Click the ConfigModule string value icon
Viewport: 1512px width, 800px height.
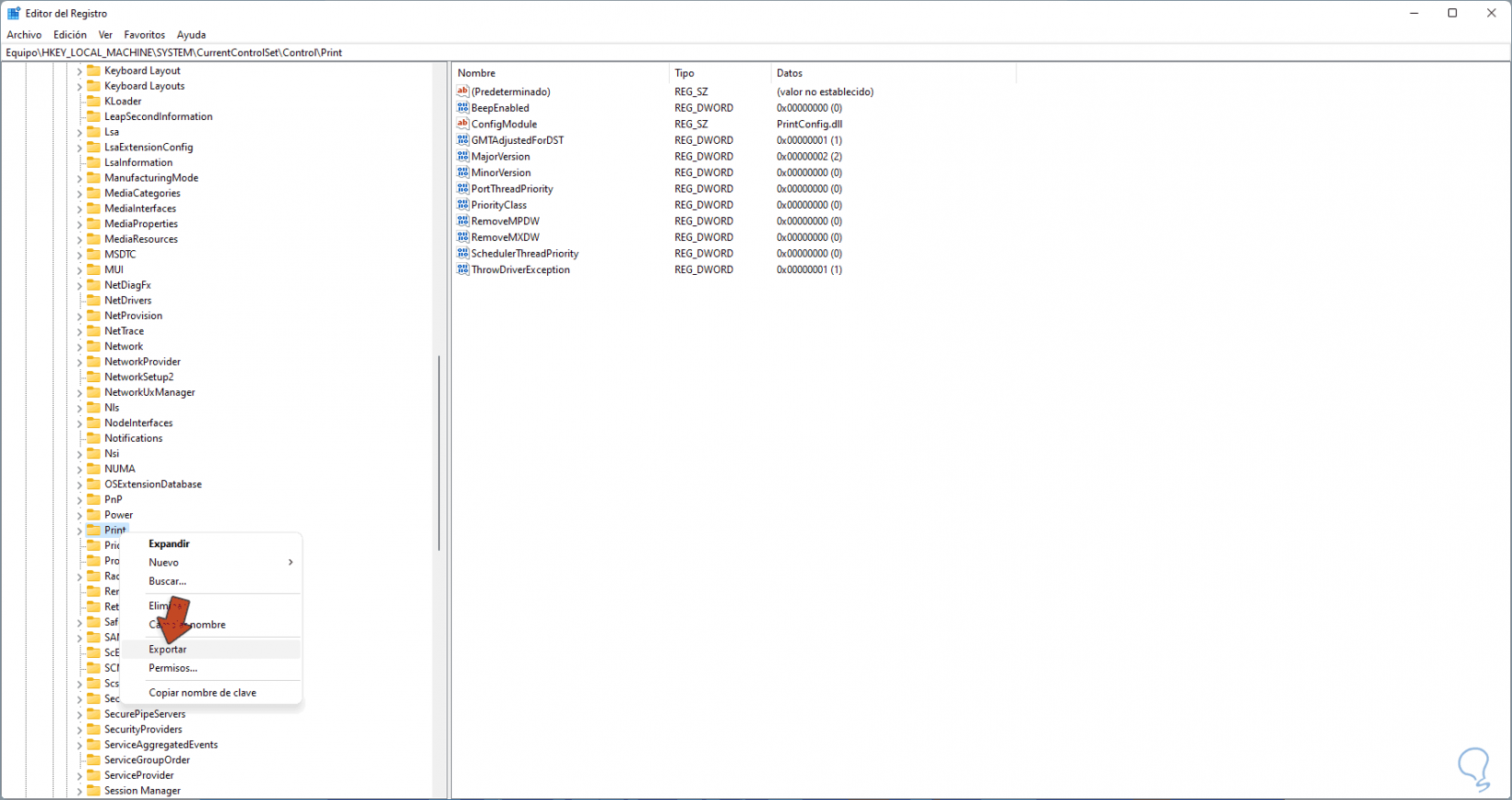pos(463,124)
